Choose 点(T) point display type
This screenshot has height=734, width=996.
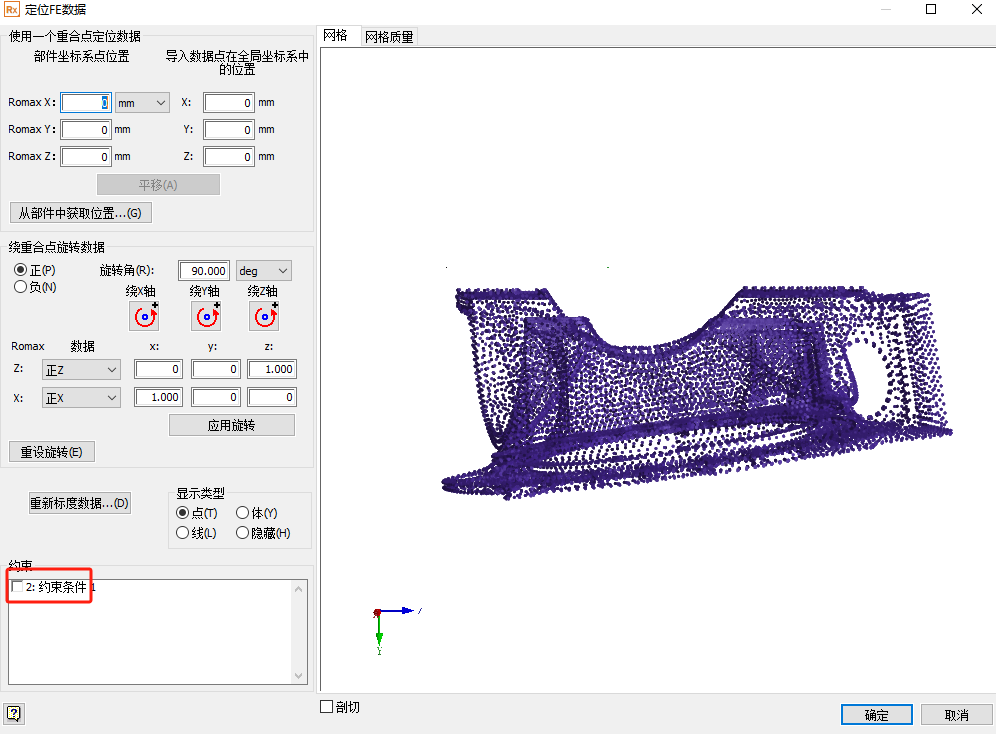[x=182, y=512]
